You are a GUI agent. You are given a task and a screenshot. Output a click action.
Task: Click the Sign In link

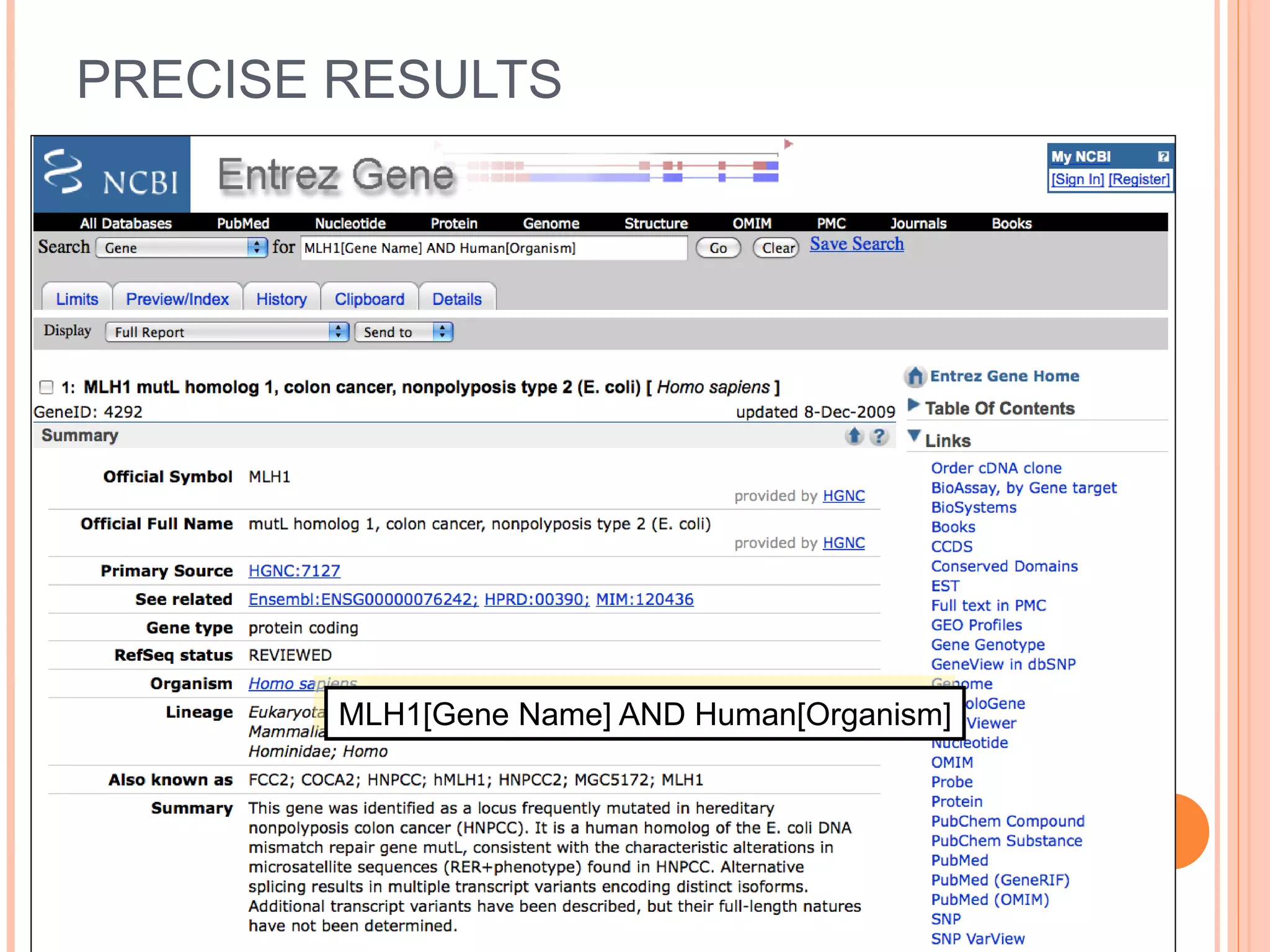1078,179
